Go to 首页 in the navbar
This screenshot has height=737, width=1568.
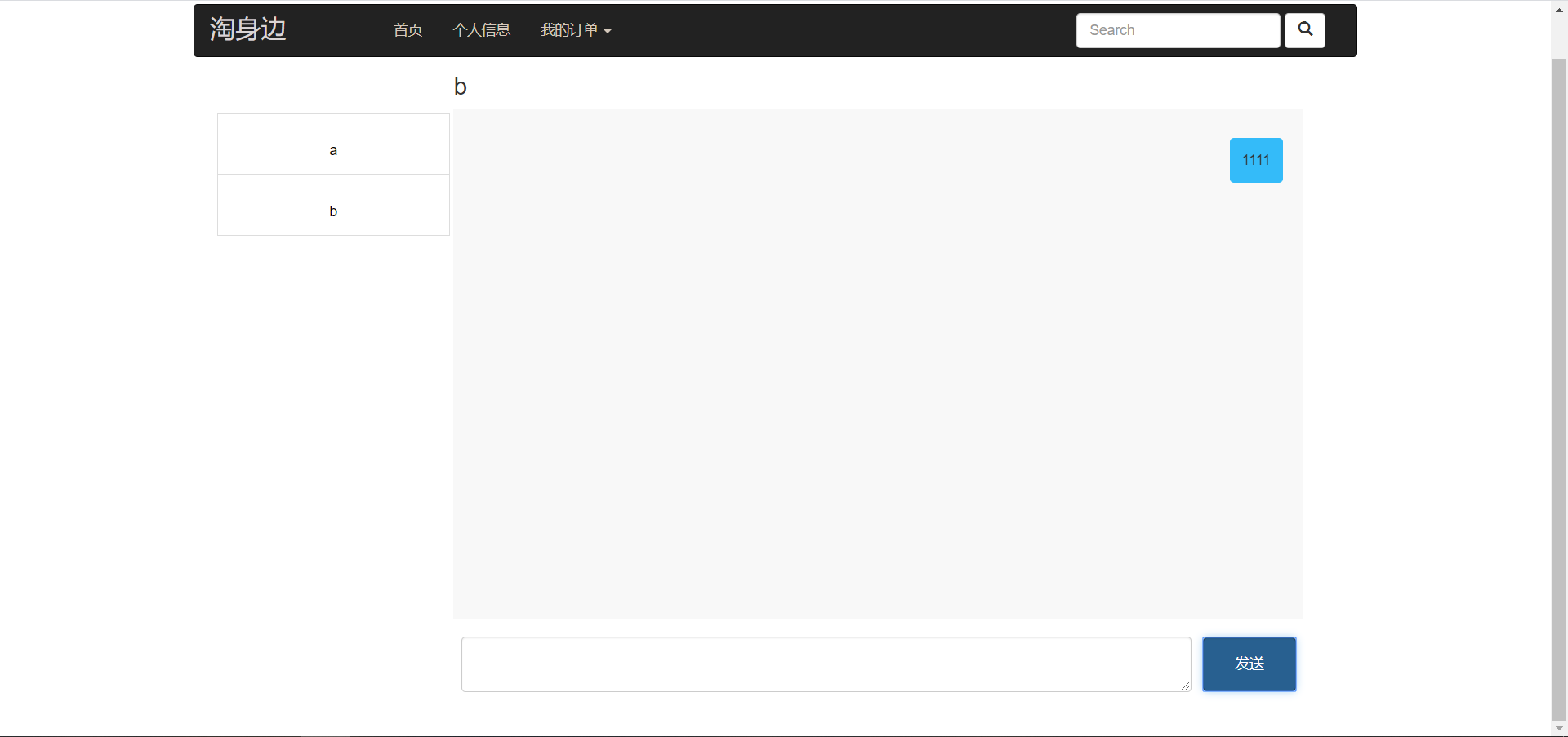tap(408, 30)
